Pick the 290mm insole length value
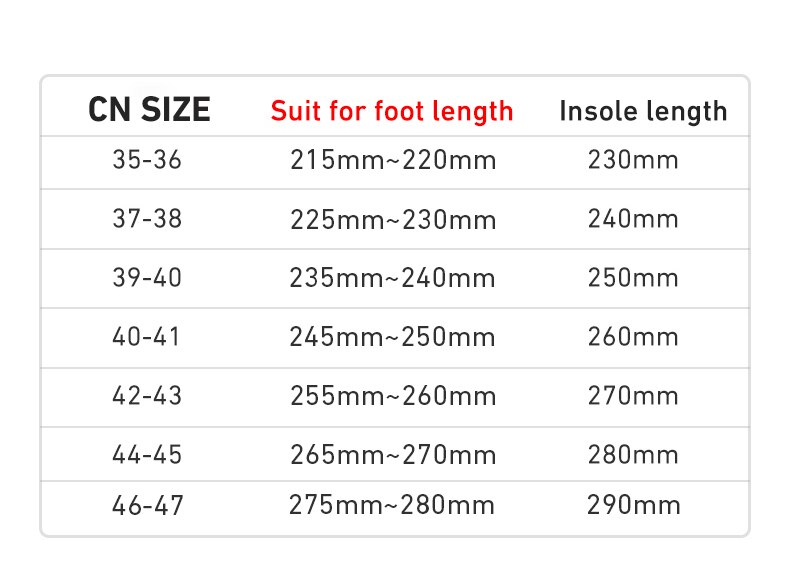 [634, 505]
